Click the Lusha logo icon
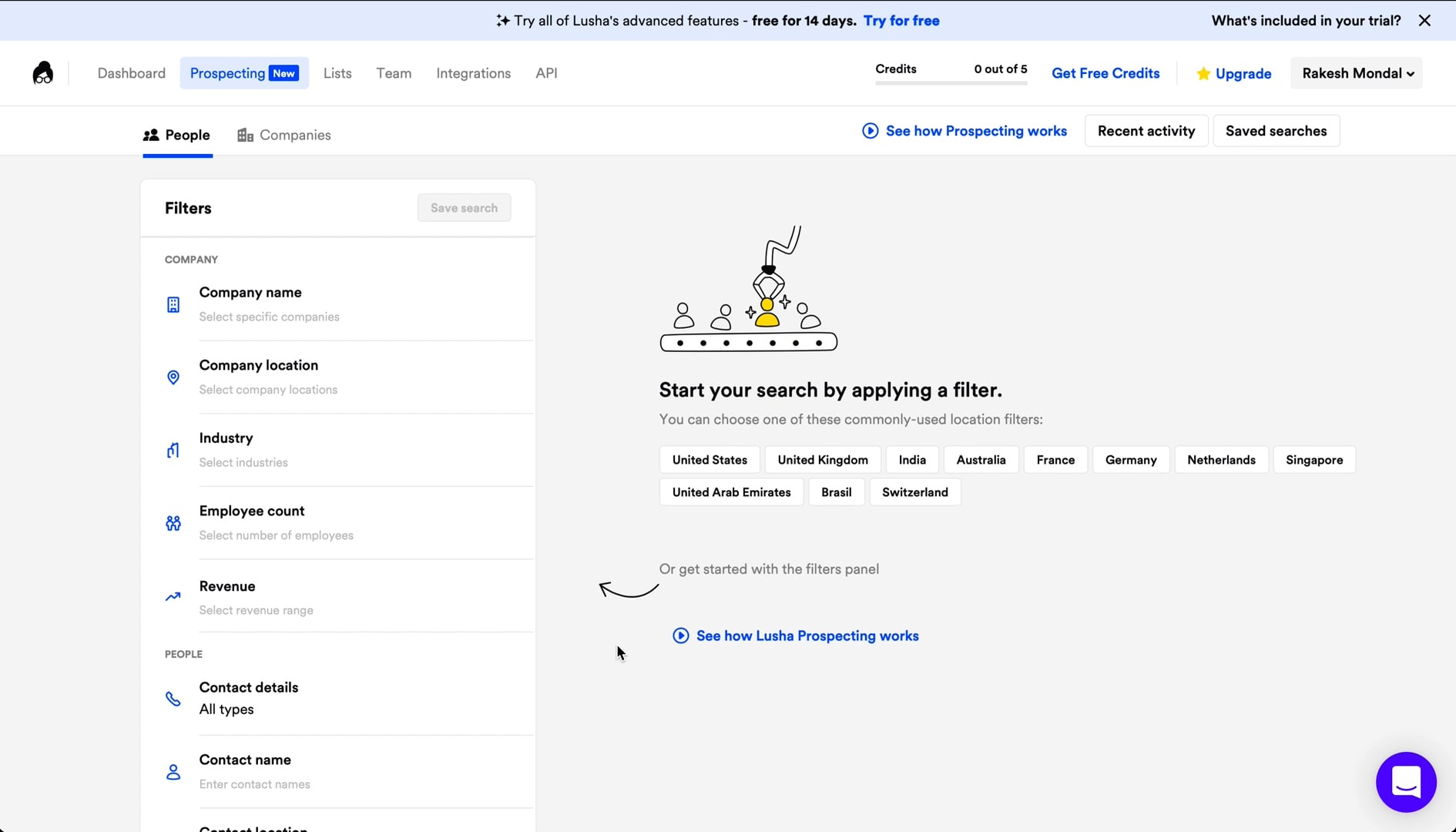 tap(43, 73)
